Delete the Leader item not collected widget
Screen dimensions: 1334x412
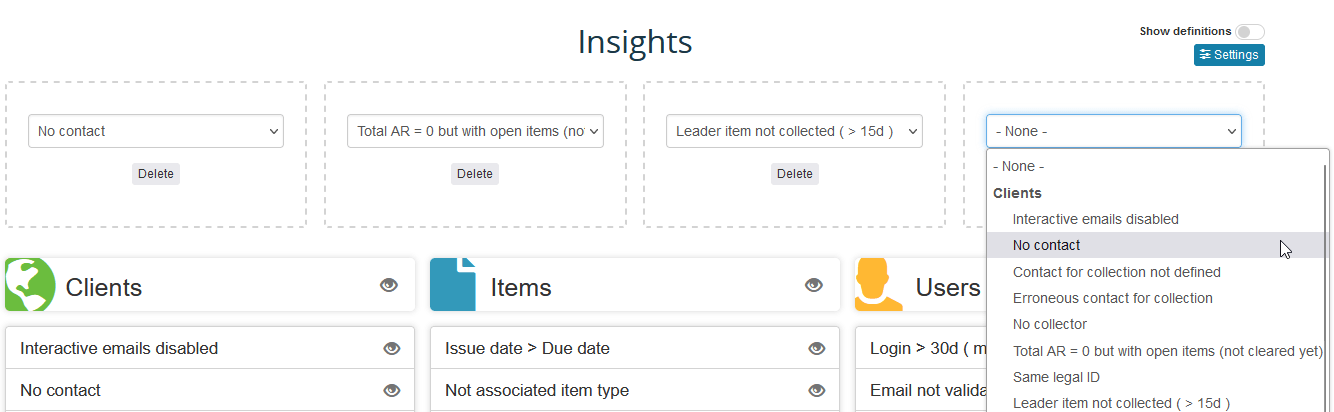[794, 174]
